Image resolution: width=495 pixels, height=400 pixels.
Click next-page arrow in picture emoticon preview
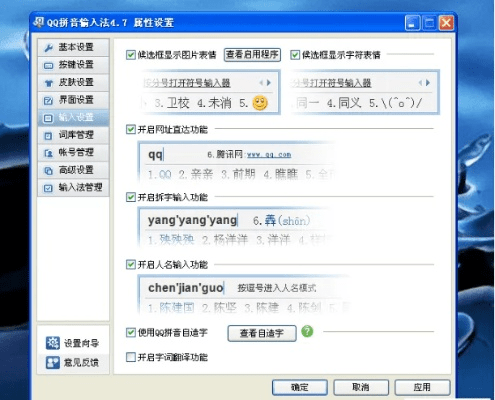click(x=269, y=82)
